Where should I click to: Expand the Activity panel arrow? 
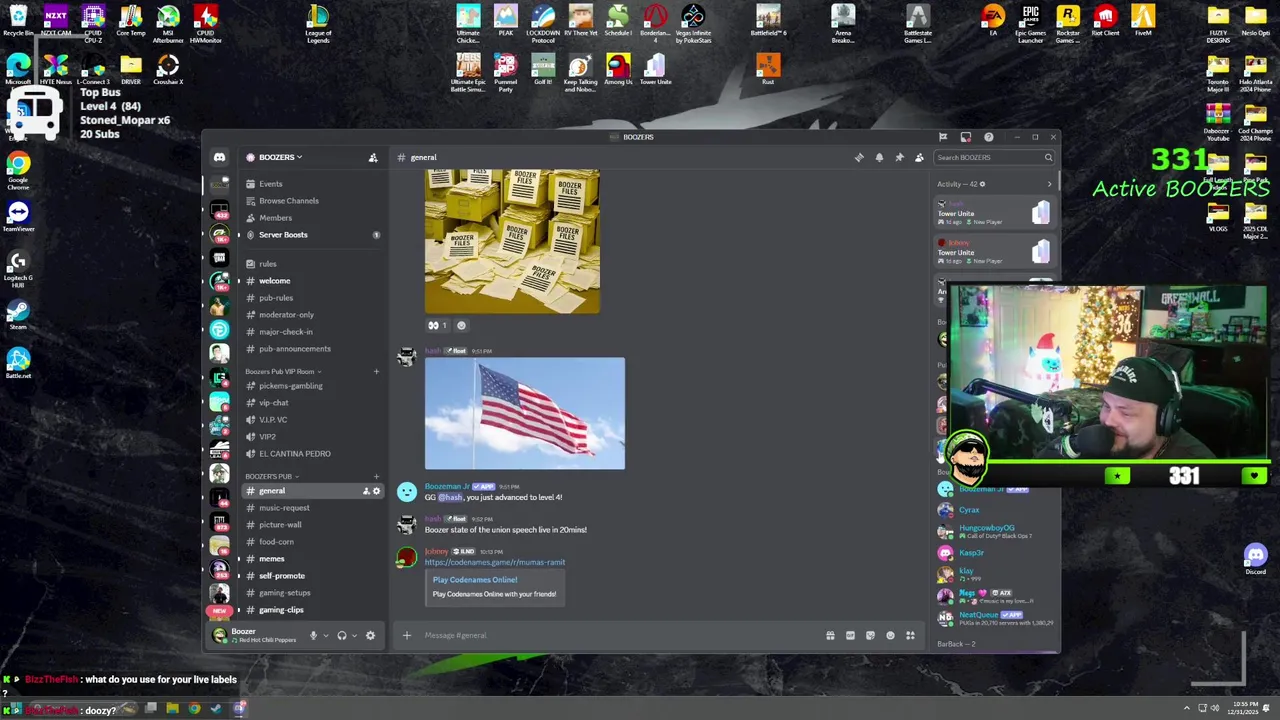point(1049,184)
